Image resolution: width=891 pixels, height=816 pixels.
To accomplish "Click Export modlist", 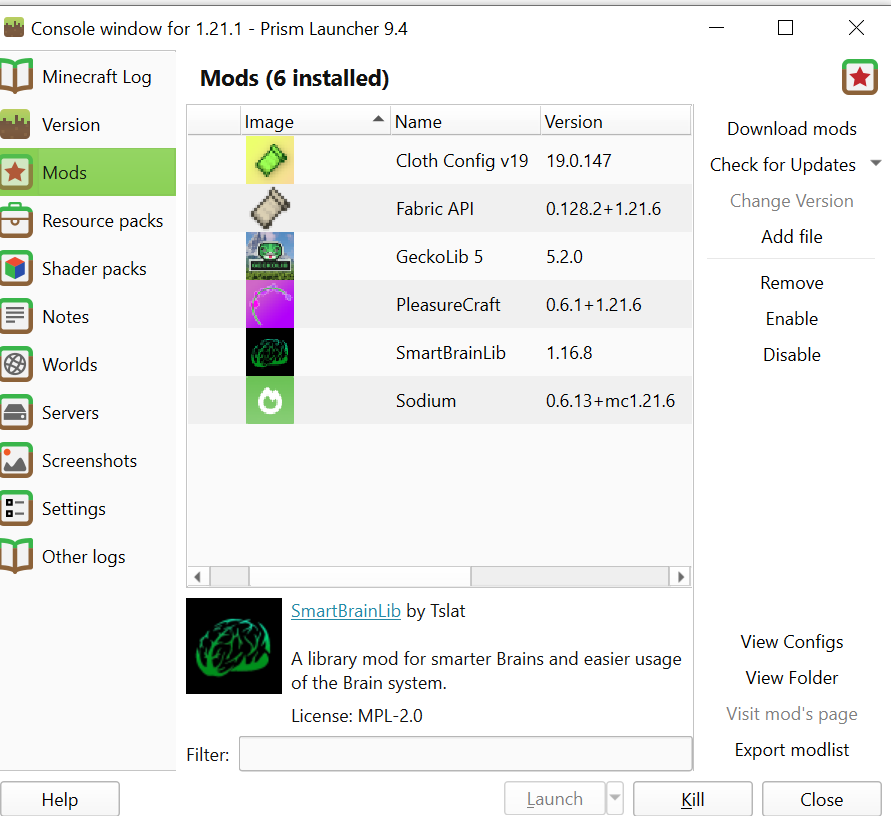I will pos(792,750).
